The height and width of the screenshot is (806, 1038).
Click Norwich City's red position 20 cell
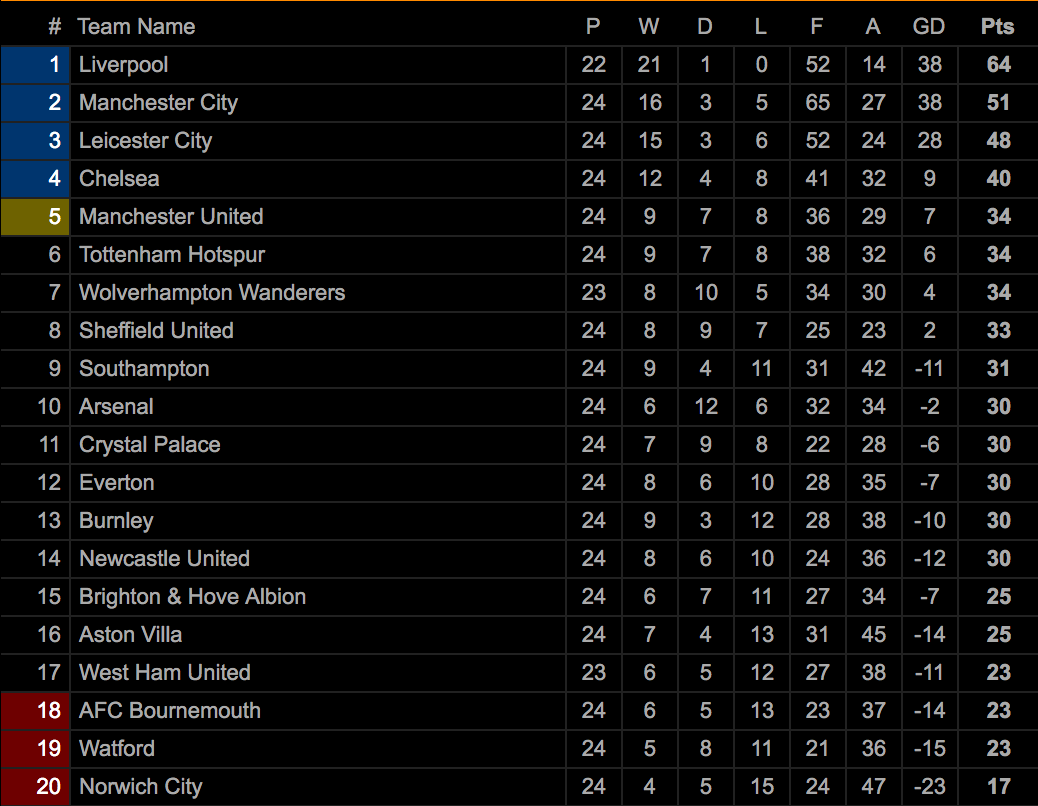(x=35, y=787)
